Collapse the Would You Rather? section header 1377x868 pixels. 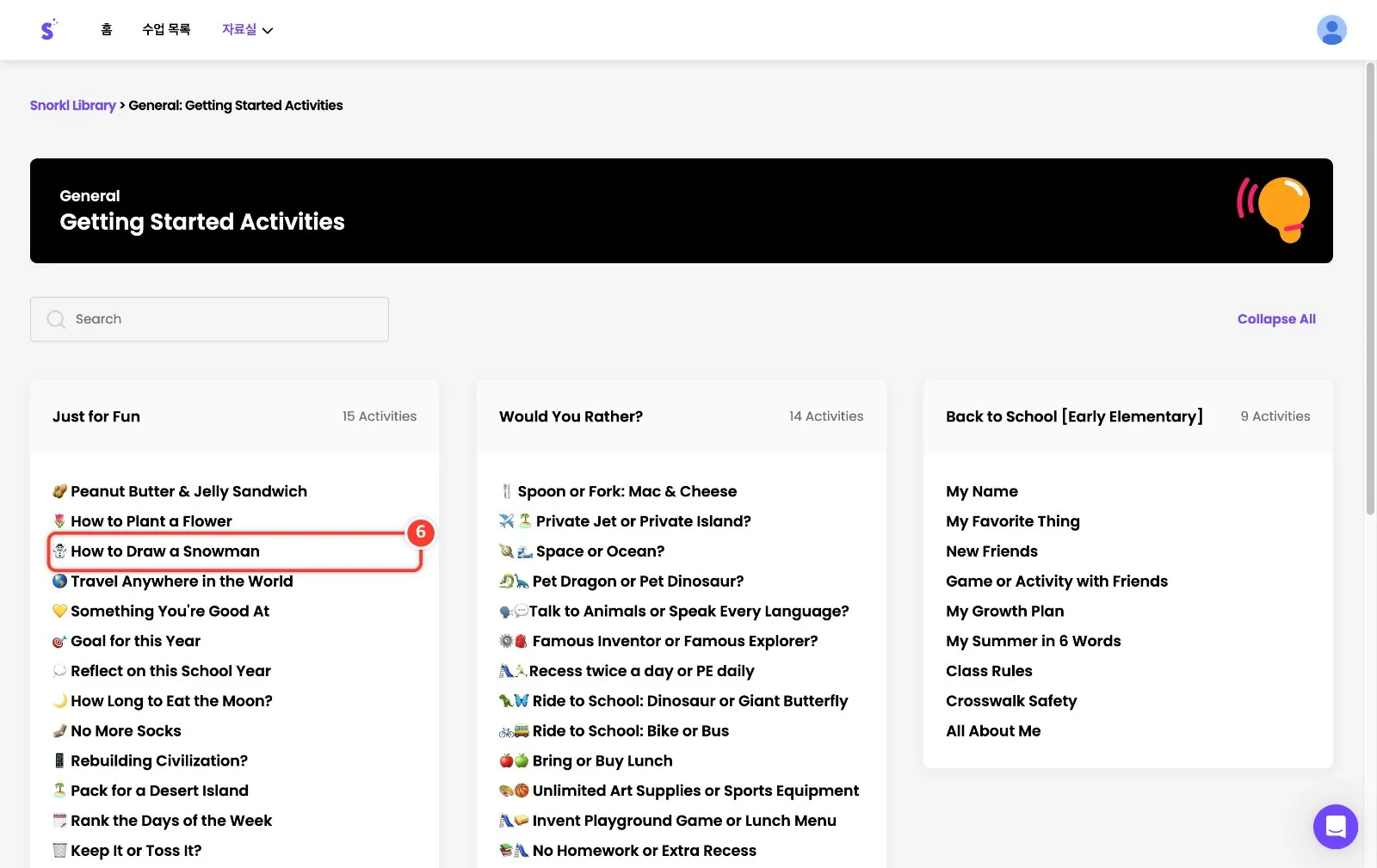[681, 416]
